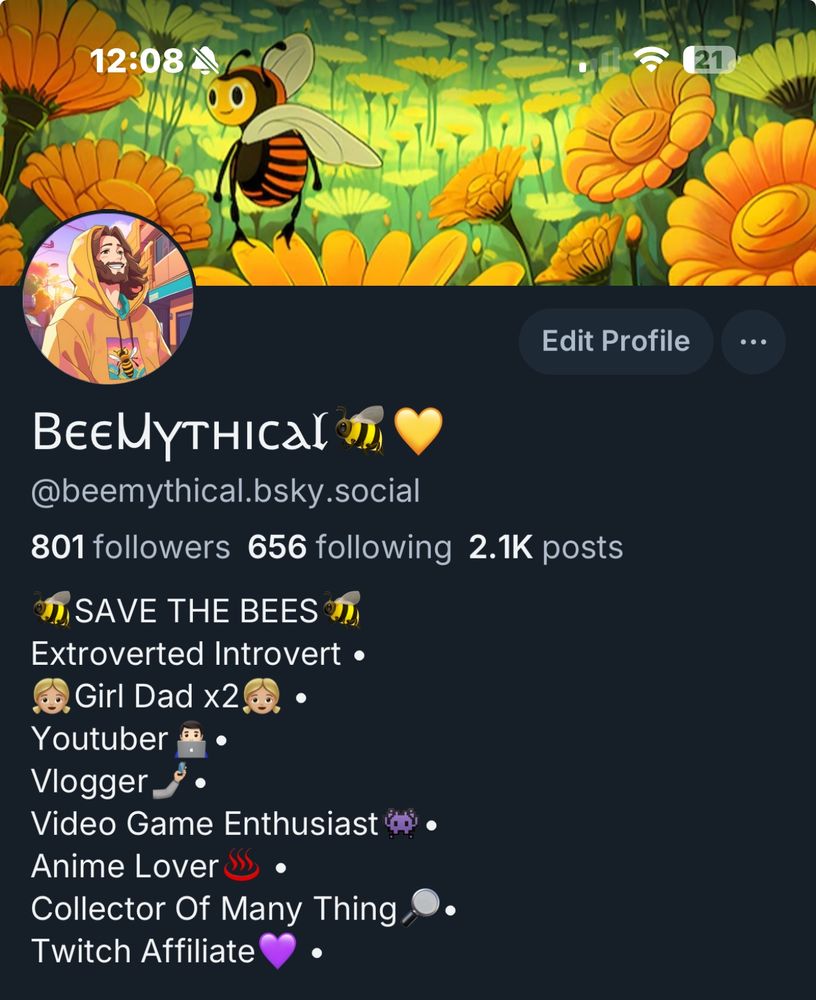816x1000 pixels.
Task: Tap the space invader emoji in bio
Action: coord(401,823)
